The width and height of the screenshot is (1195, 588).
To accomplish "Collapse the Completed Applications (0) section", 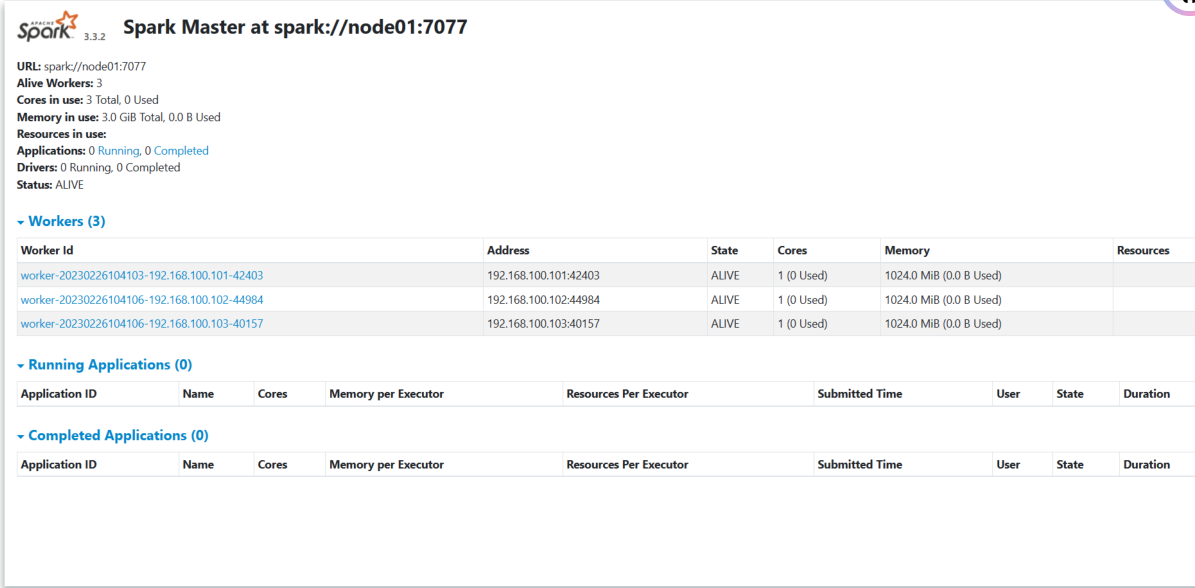I will (x=113, y=436).
